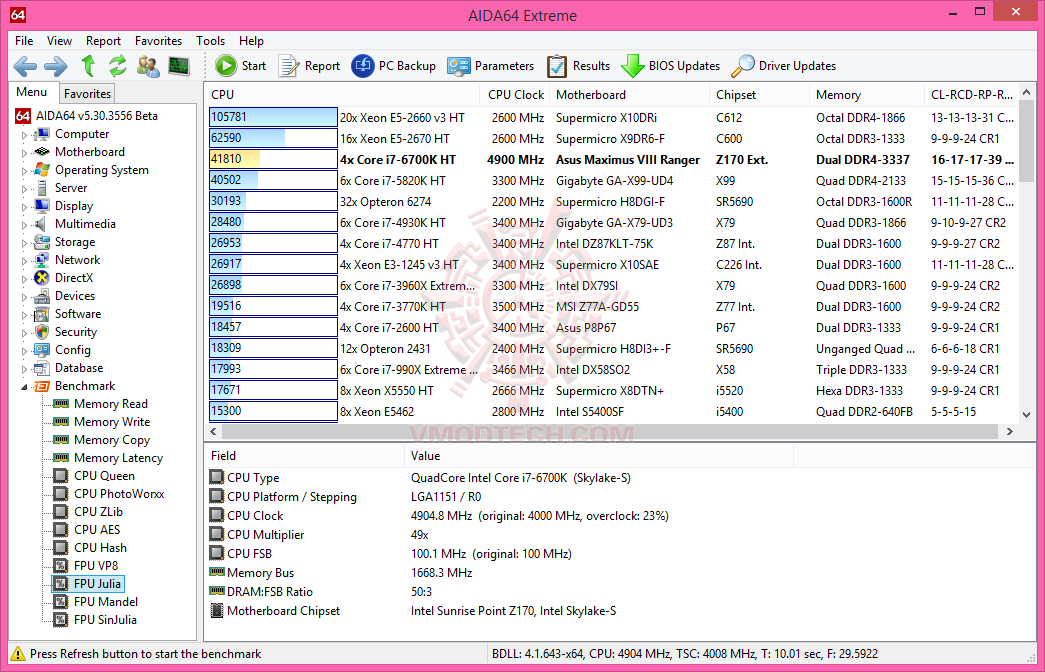
Task: Expand the Motherboard tree node
Action: (25, 153)
